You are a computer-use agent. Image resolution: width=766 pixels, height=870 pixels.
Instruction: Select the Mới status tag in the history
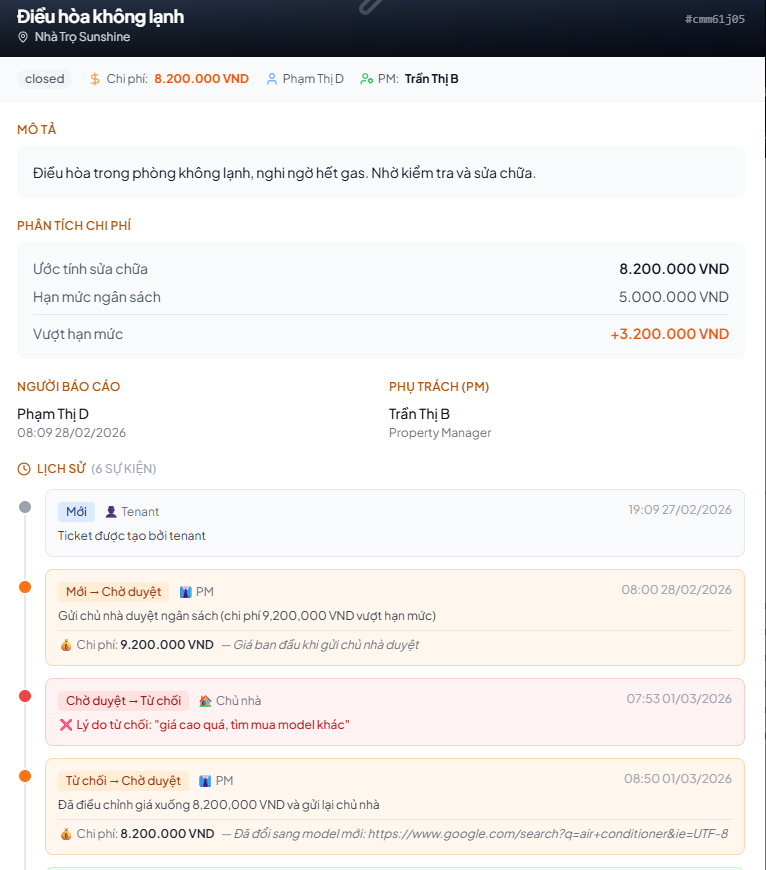pos(76,512)
